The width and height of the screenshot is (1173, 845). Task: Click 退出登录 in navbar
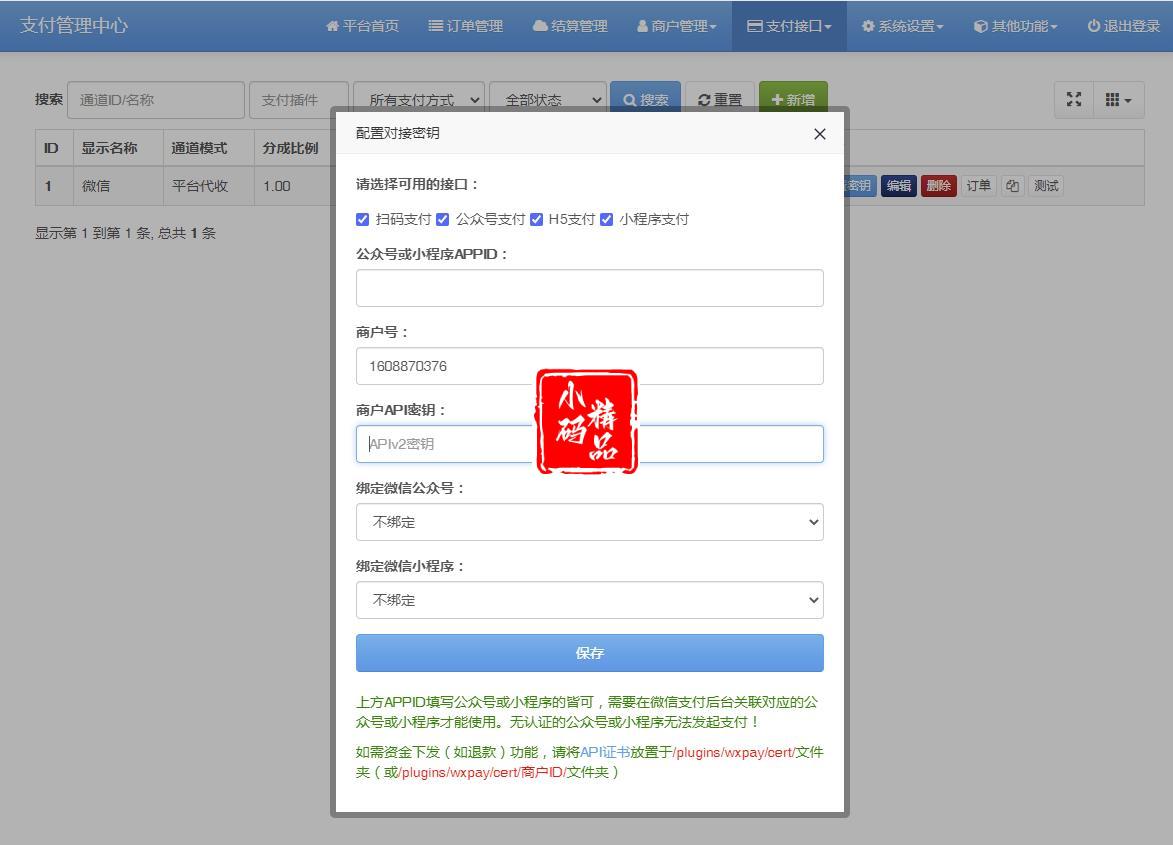[x=1123, y=26]
